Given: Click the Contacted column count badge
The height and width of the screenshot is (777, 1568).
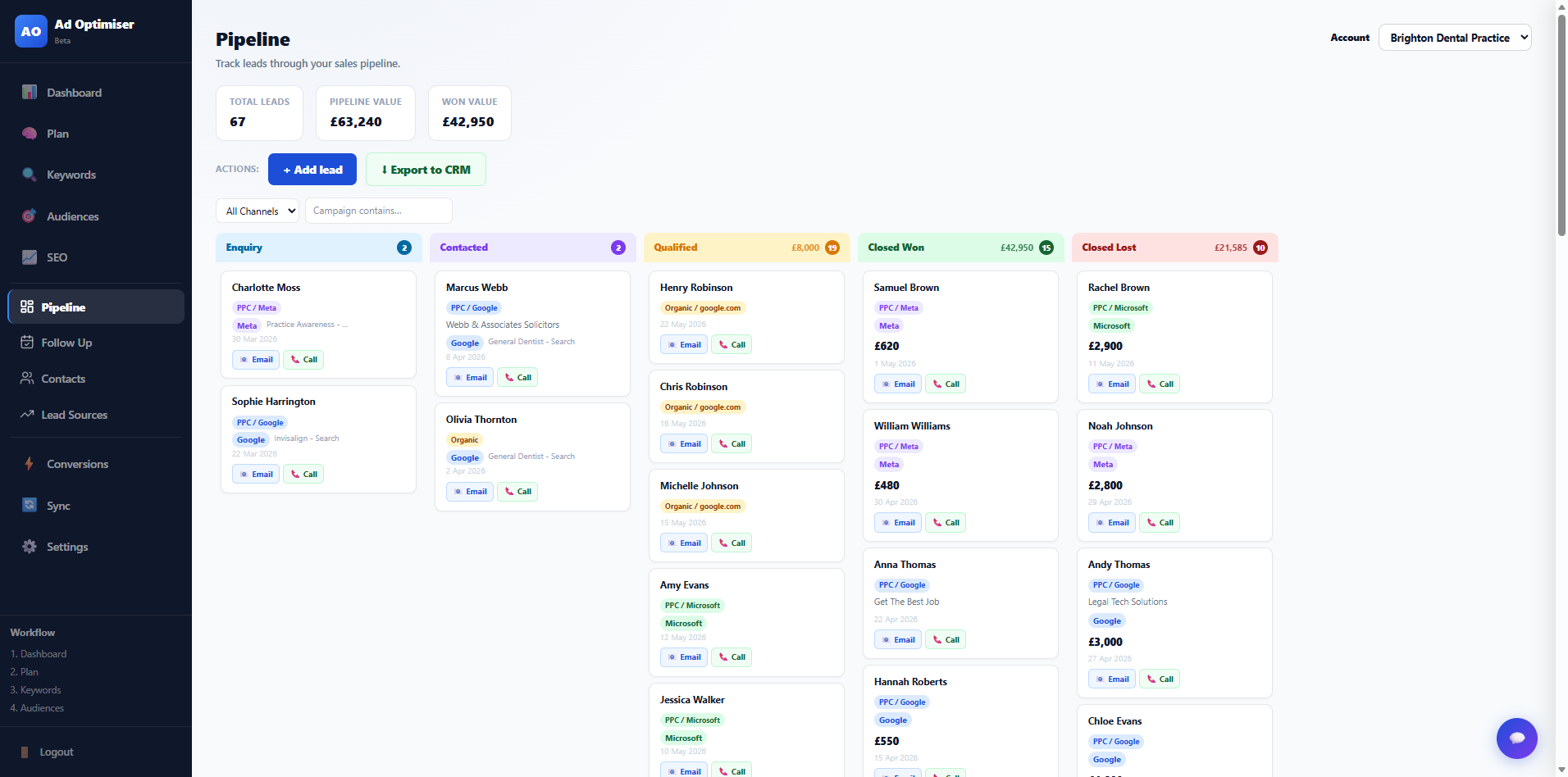Looking at the screenshot, I should tap(618, 248).
